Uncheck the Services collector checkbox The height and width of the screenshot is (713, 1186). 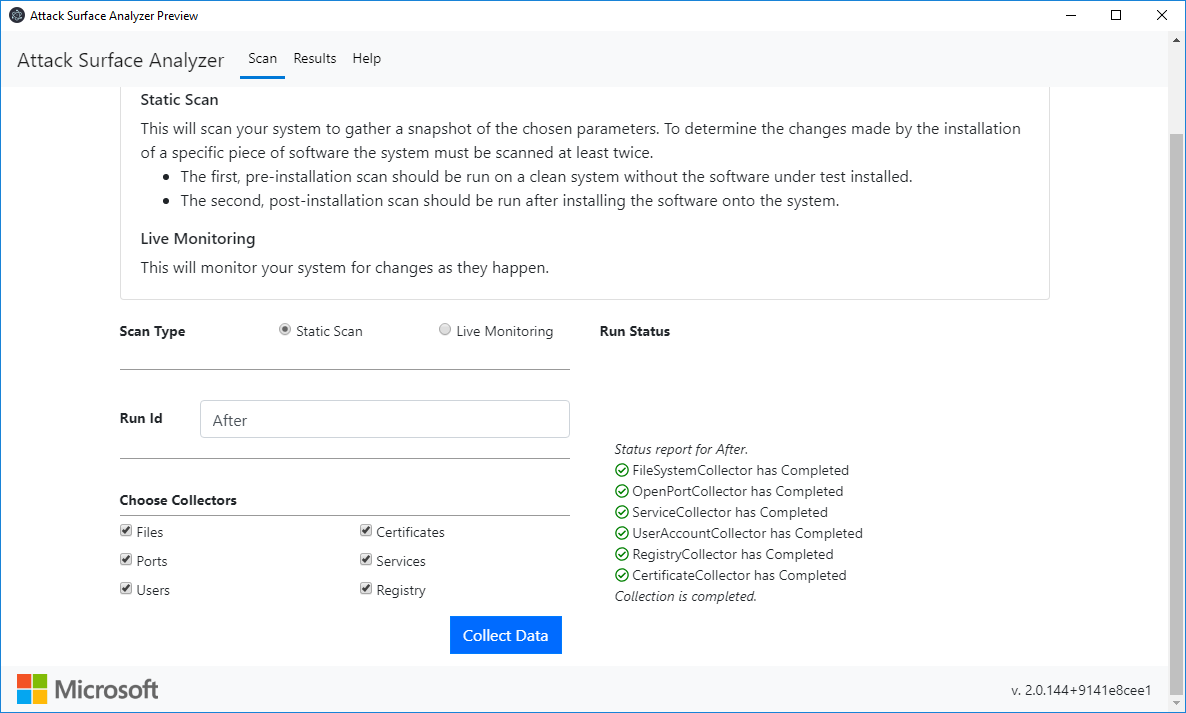tap(366, 560)
